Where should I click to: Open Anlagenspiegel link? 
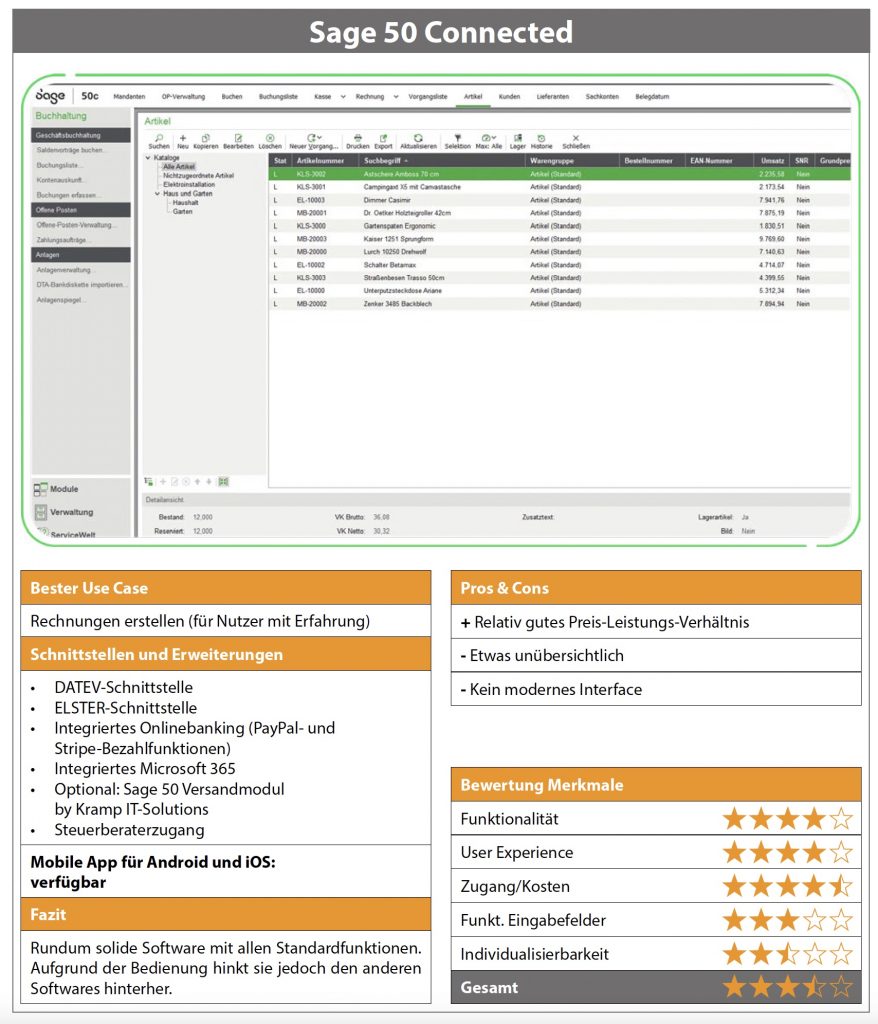[x=61, y=300]
